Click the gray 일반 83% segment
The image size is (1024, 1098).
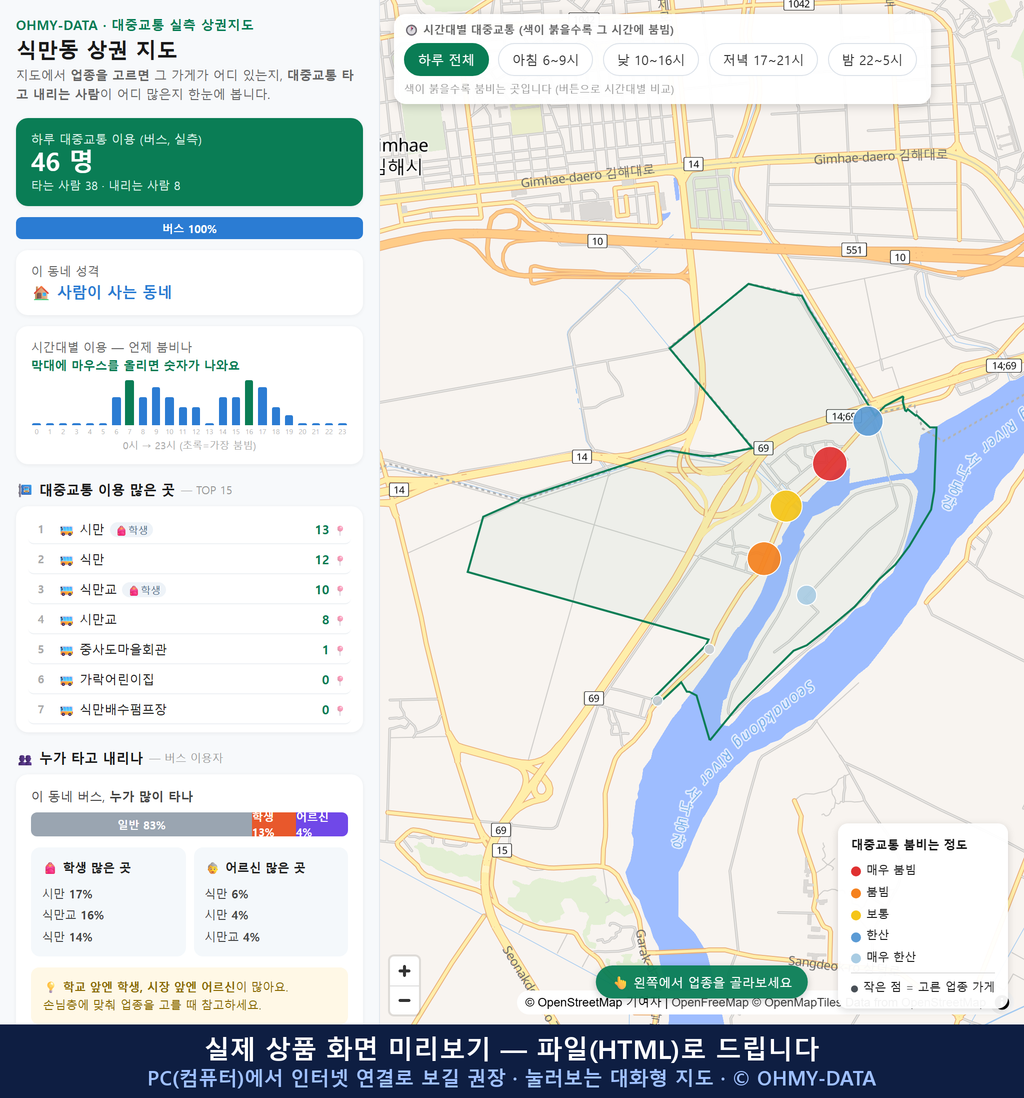click(x=141, y=825)
